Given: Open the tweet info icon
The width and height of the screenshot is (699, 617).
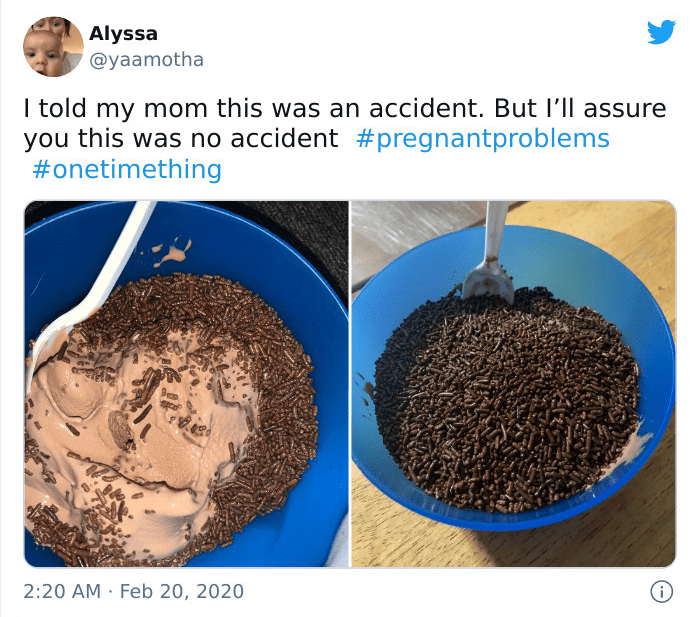Looking at the screenshot, I should coord(662,592).
